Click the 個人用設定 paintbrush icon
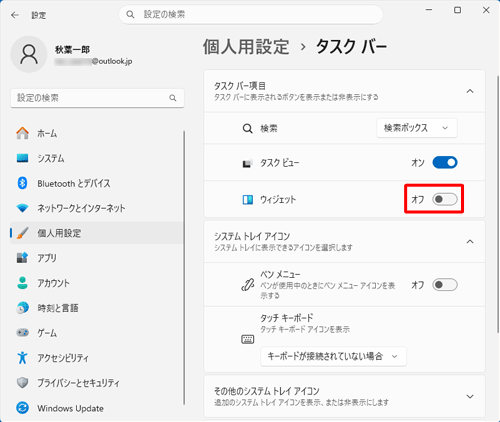500x422 pixels. coord(22,233)
